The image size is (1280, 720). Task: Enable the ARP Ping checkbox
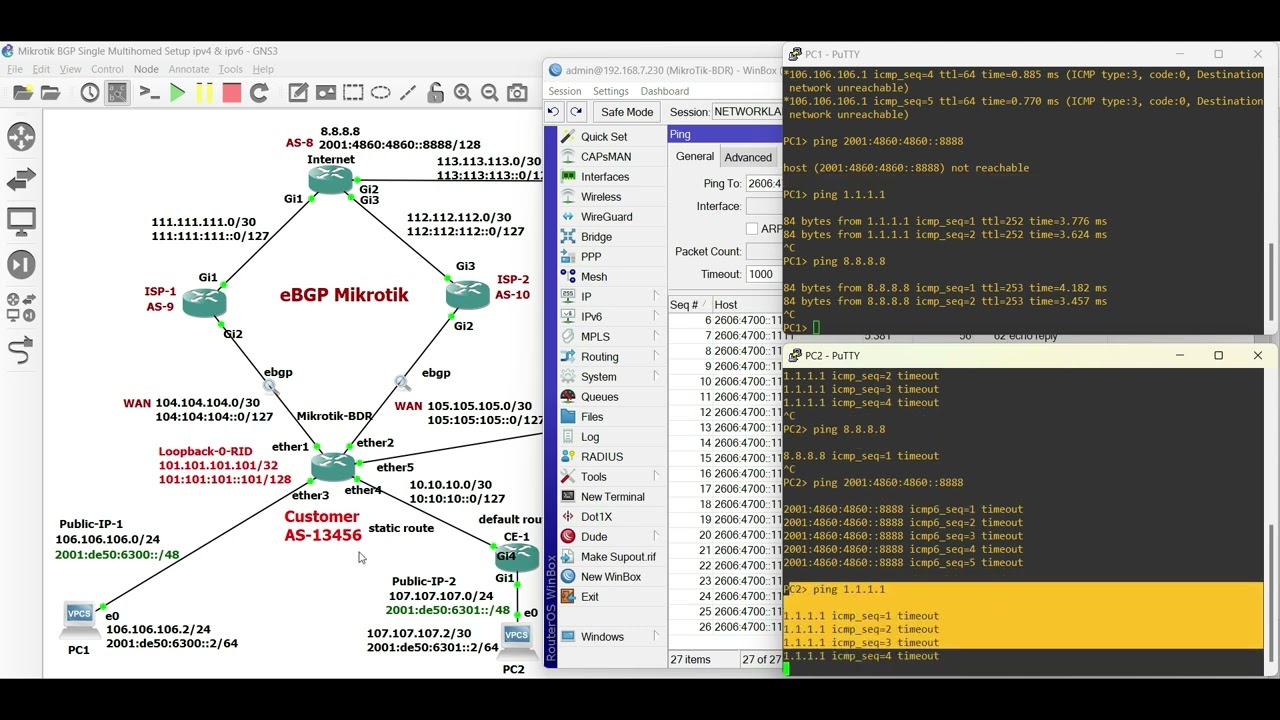pyautogui.click(x=752, y=229)
